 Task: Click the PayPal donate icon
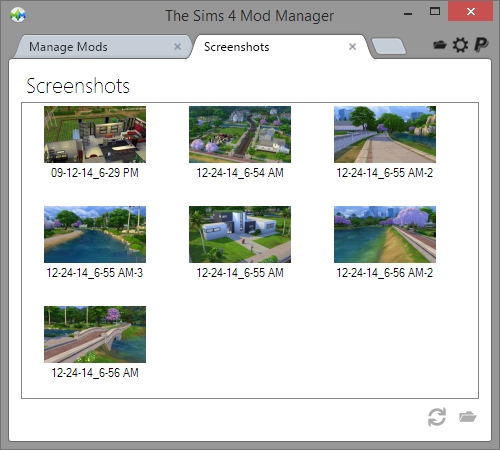tap(481, 45)
